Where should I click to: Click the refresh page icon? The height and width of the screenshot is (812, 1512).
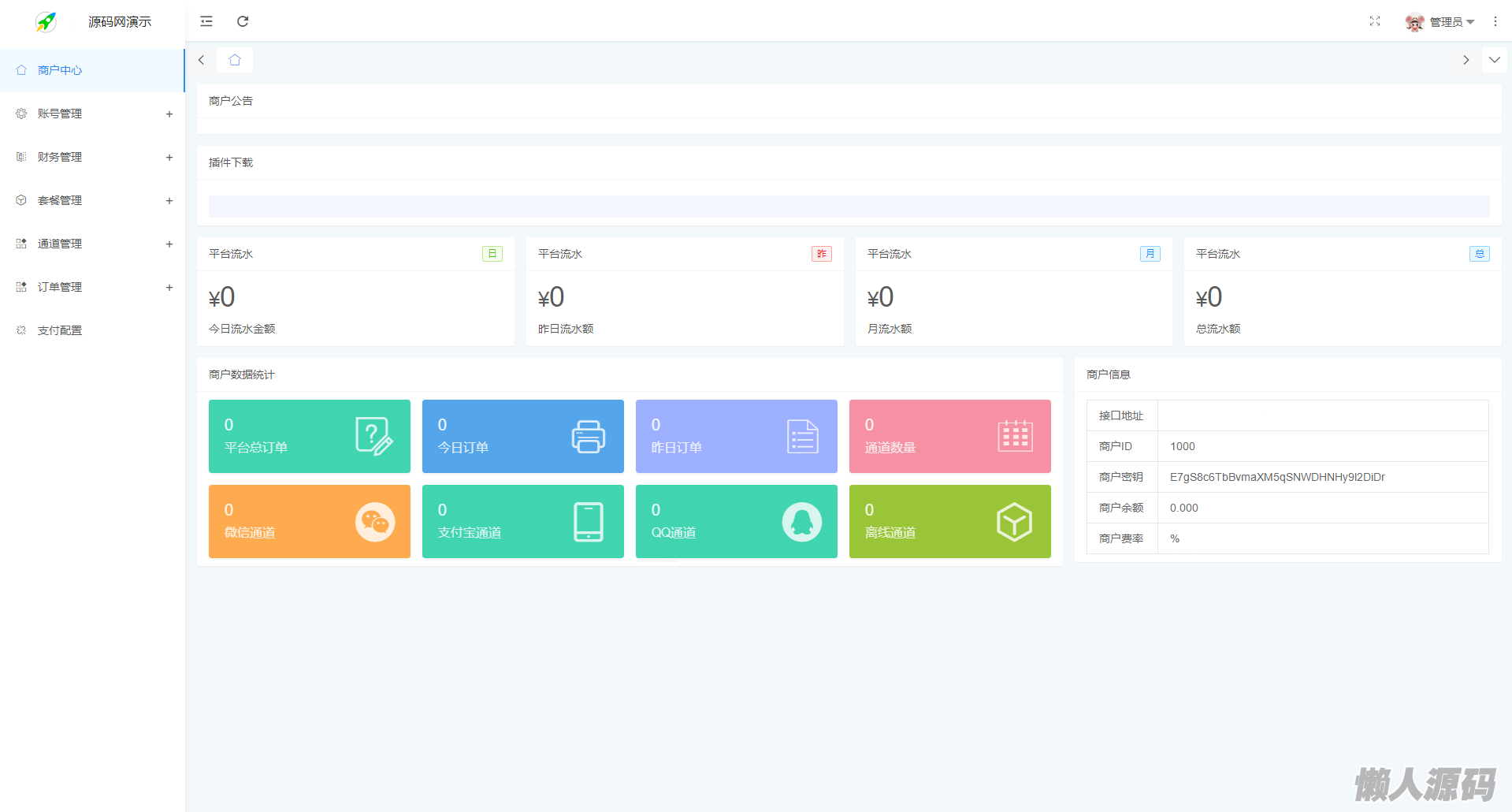pos(243,21)
